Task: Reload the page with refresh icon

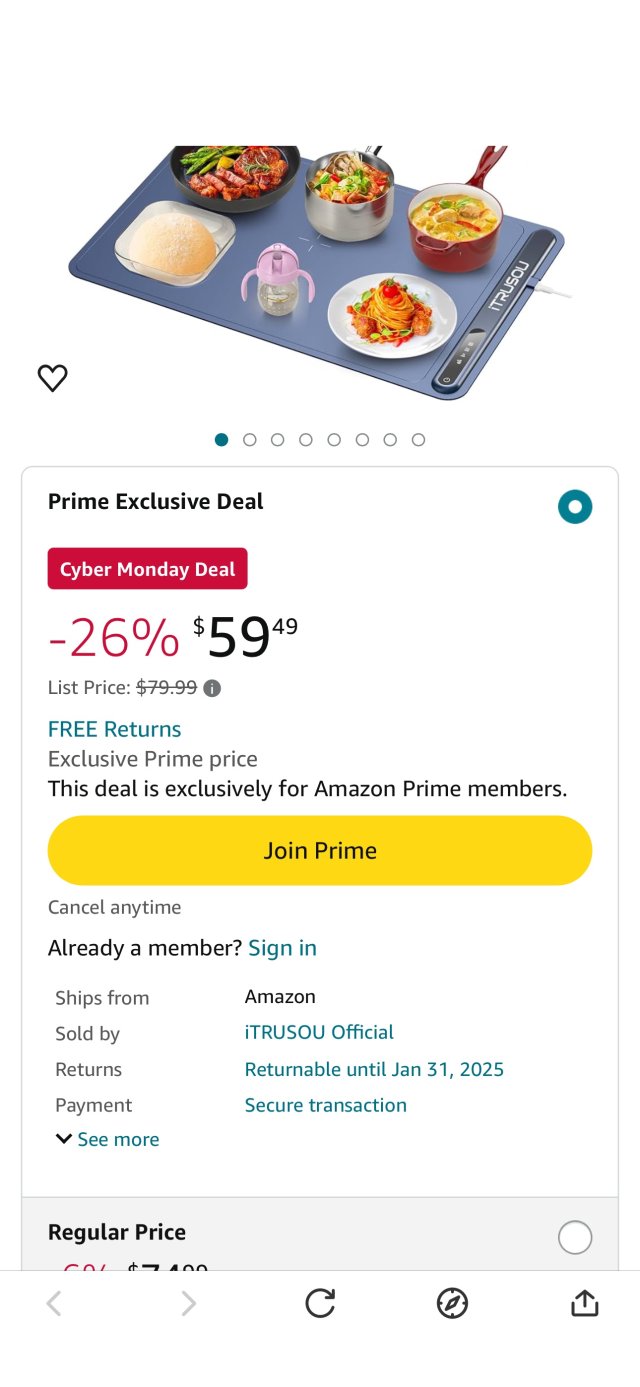Action: click(x=320, y=1303)
